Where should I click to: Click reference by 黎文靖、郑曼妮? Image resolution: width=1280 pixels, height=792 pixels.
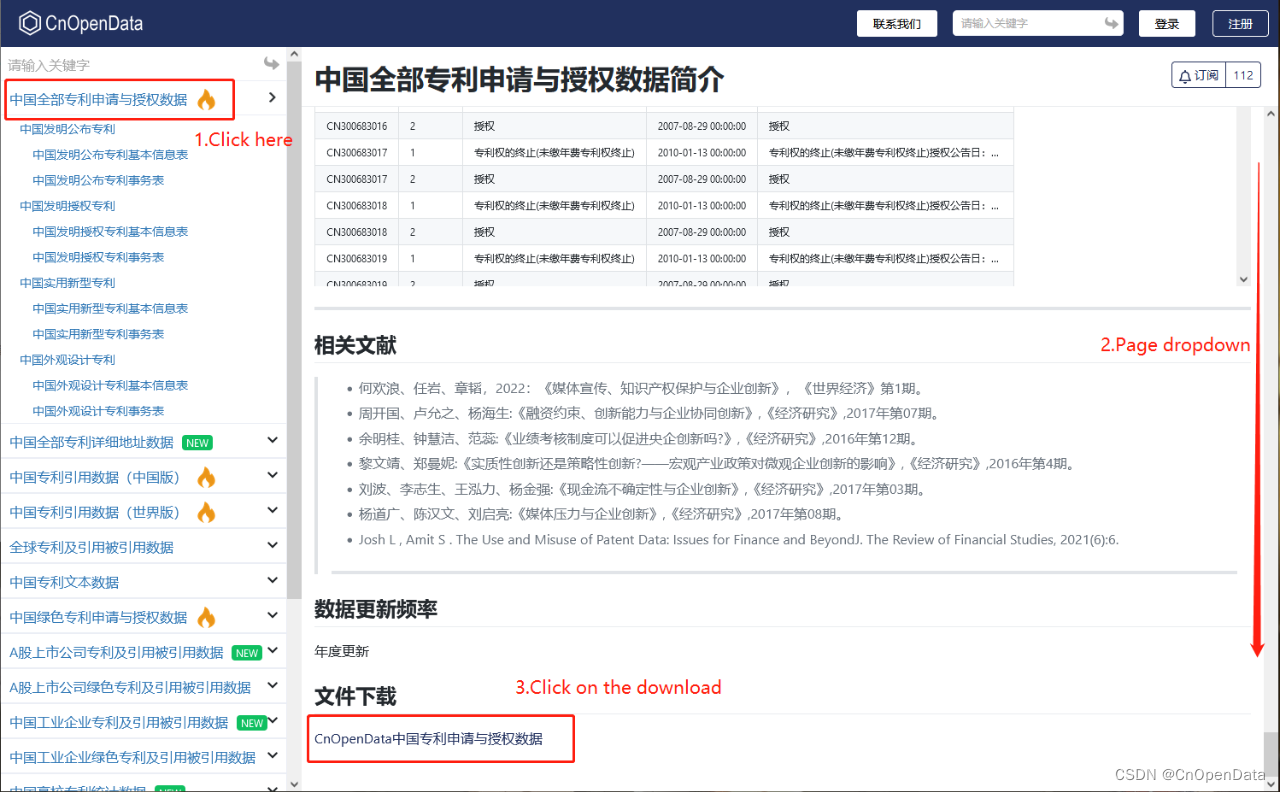(x=716, y=464)
